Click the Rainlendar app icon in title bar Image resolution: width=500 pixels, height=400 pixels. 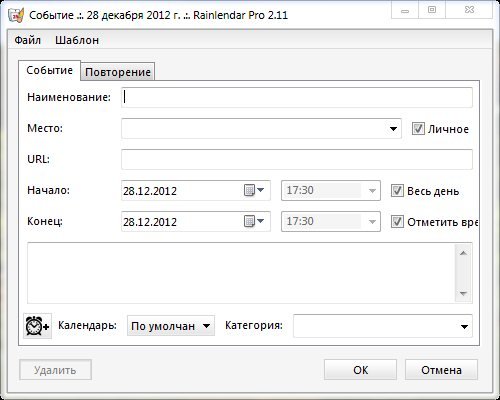tap(15, 15)
